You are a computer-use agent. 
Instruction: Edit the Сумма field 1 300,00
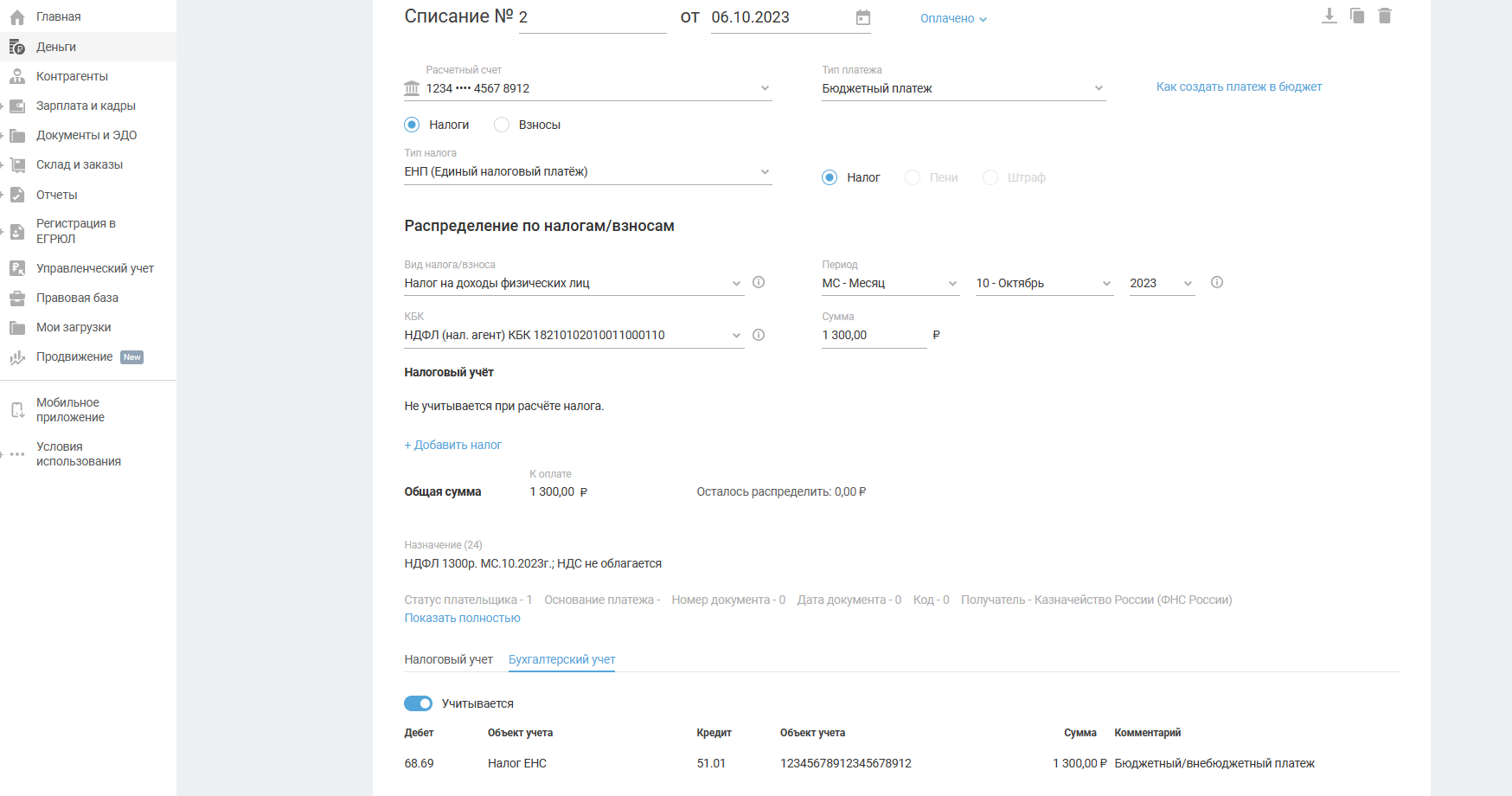pyautogui.click(x=874, y=336)
